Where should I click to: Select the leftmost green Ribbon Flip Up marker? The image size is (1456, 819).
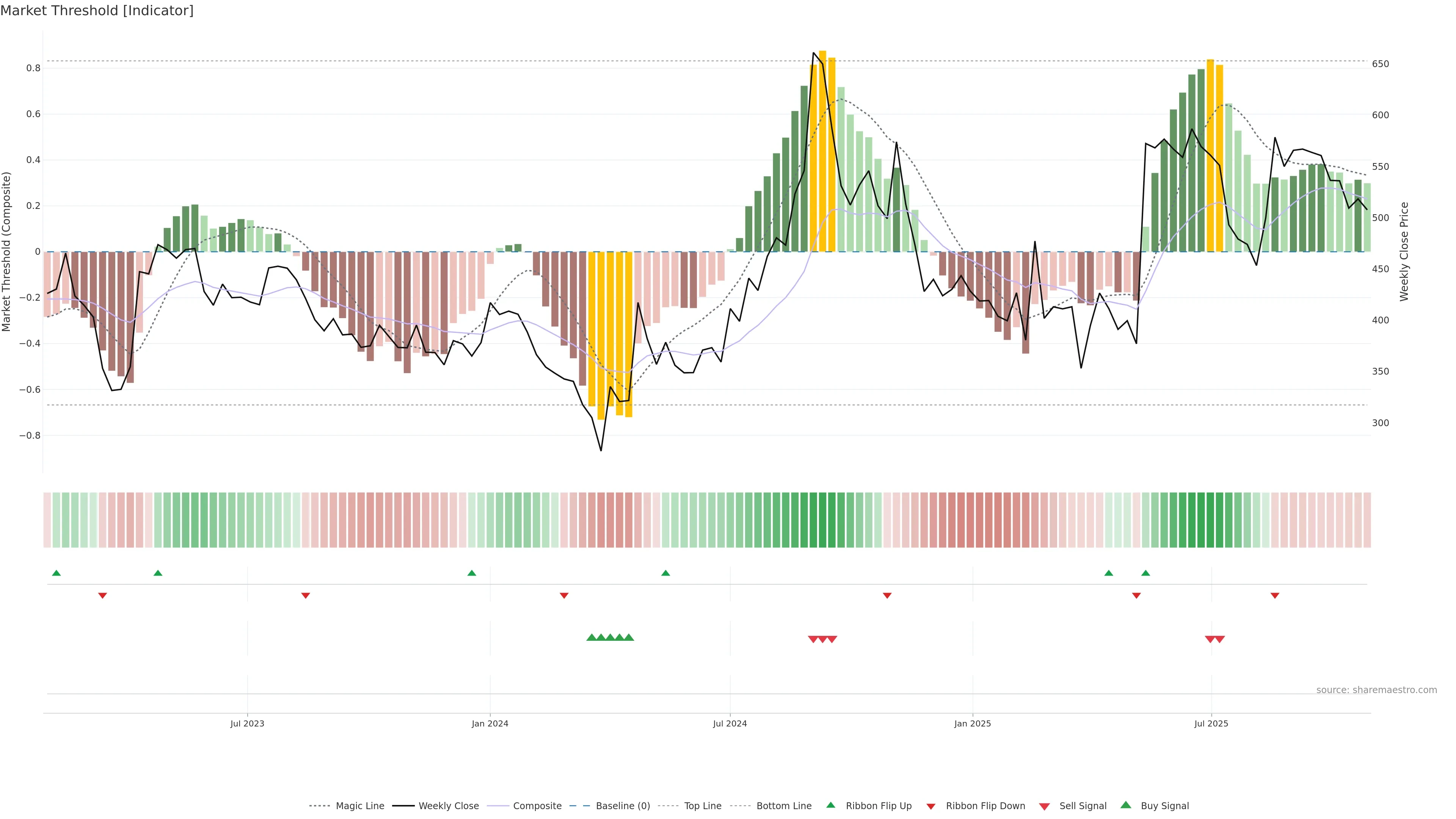(56, 573)
